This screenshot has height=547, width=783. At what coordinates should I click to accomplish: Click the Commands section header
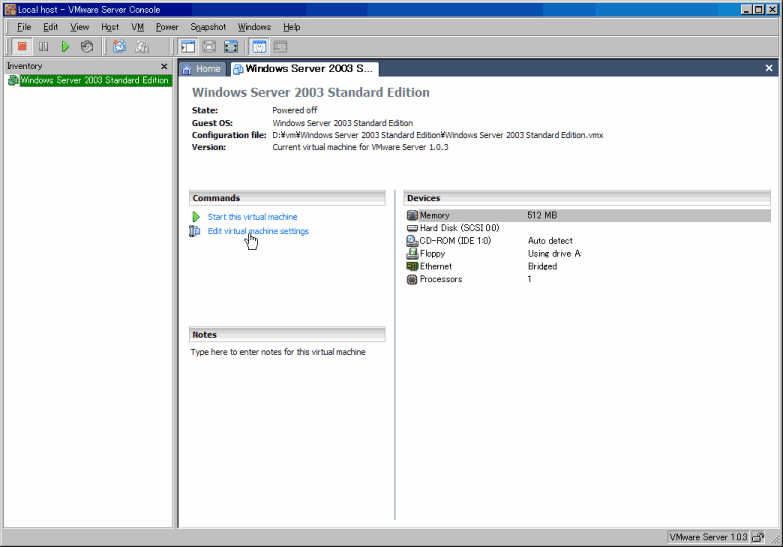[287, 198]
